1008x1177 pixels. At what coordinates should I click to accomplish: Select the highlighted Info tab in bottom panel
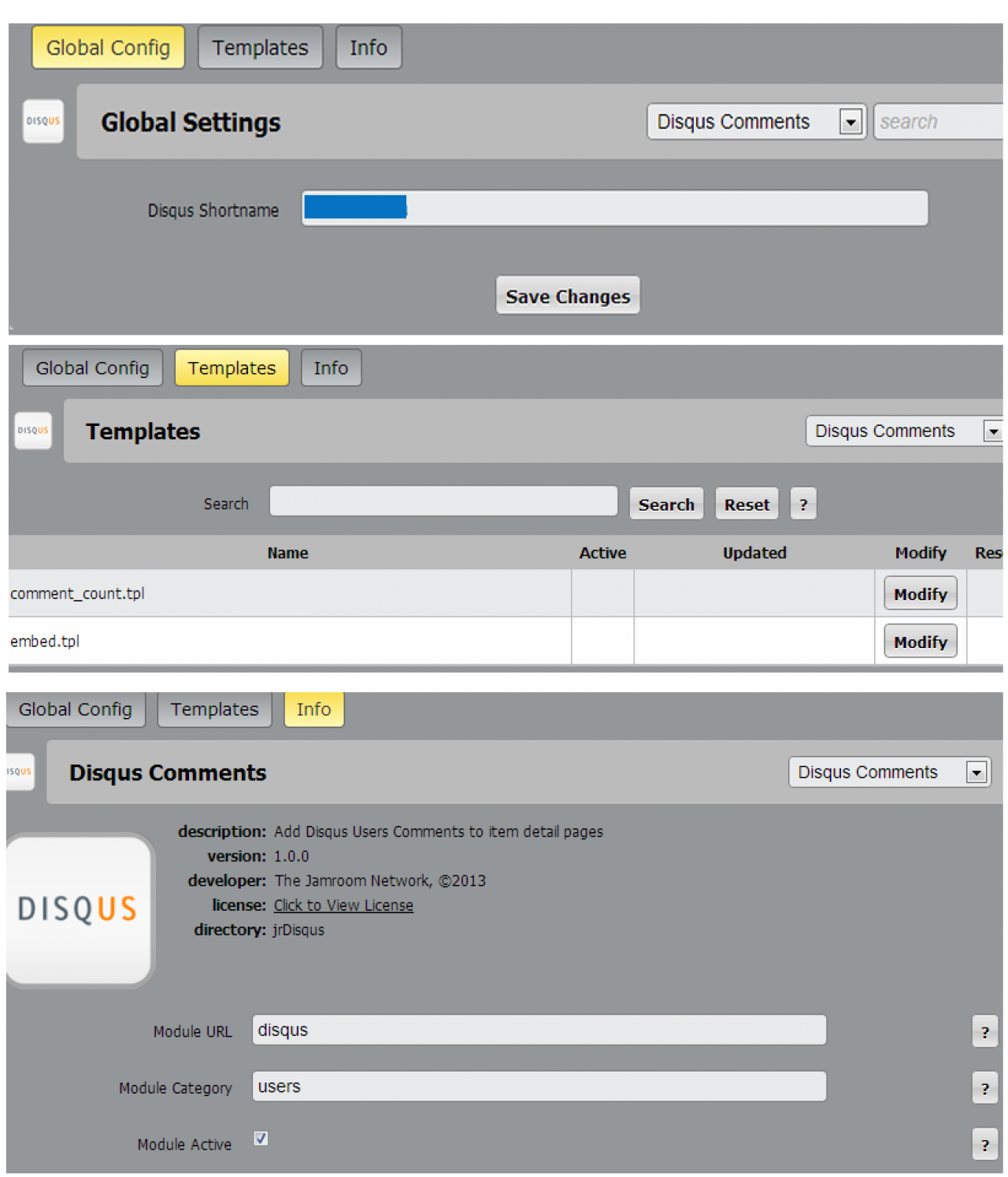(313, 709)
